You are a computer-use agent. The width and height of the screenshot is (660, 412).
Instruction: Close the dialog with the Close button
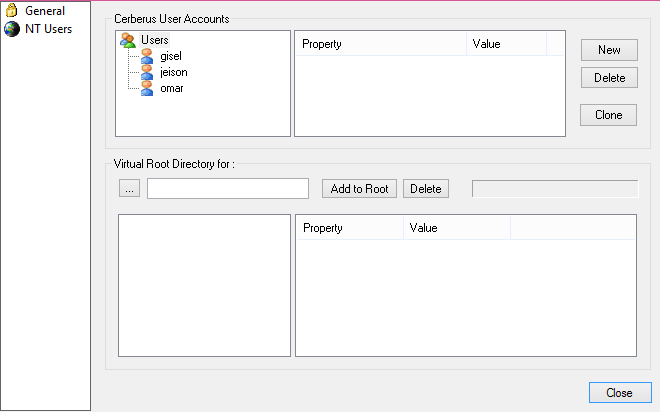(620, 393)
